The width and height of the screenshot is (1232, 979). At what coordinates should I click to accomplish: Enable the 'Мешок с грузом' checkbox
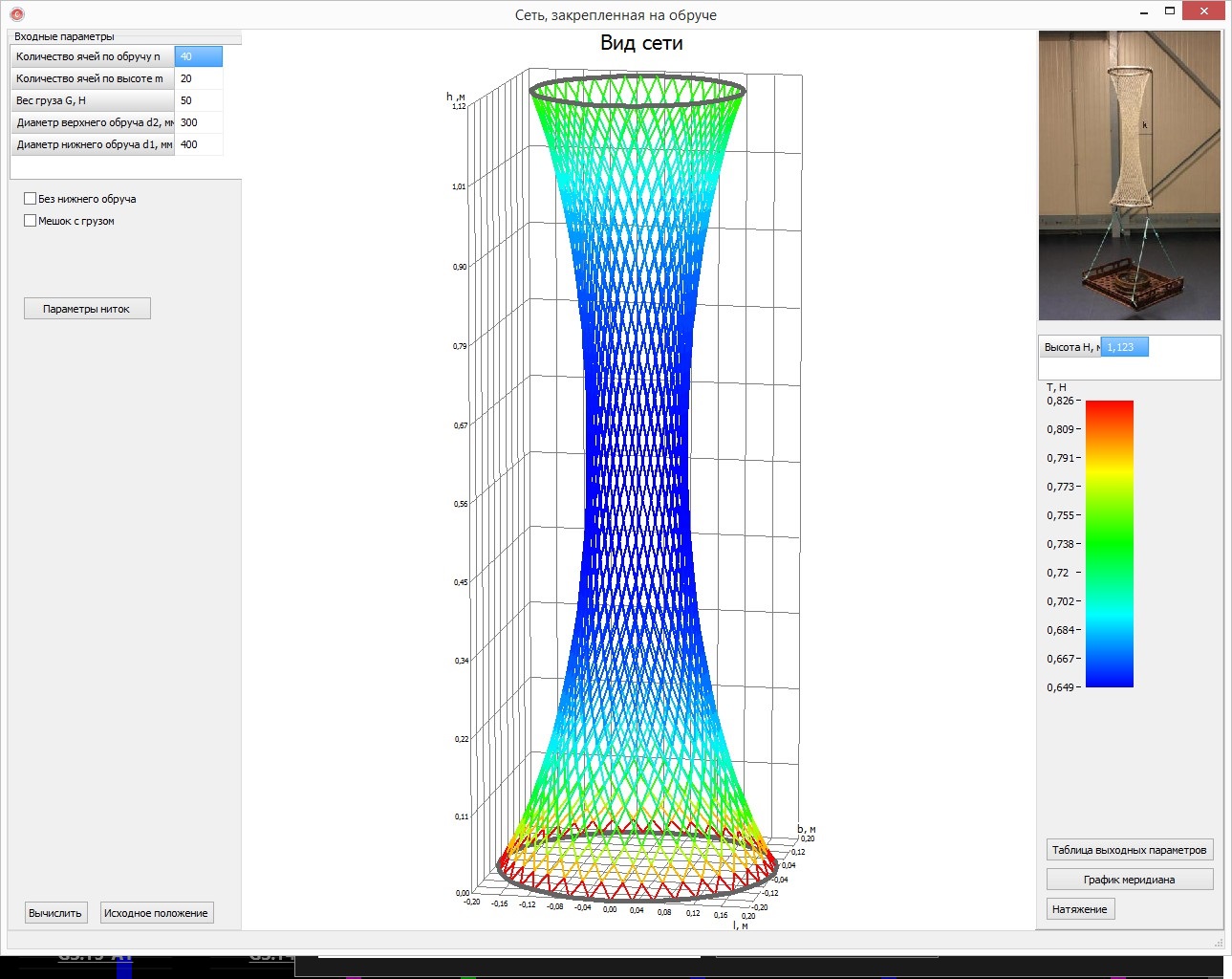pos(31,221)
